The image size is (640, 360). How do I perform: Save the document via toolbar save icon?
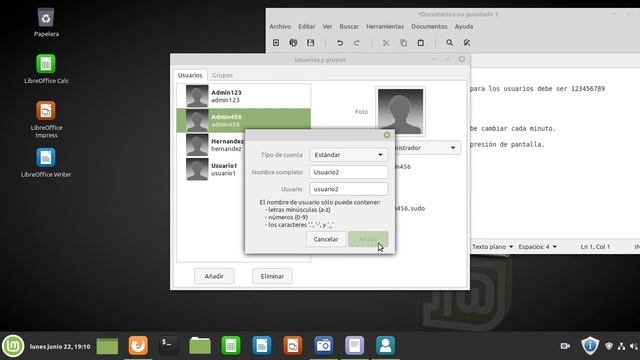(x=311, y=43)
